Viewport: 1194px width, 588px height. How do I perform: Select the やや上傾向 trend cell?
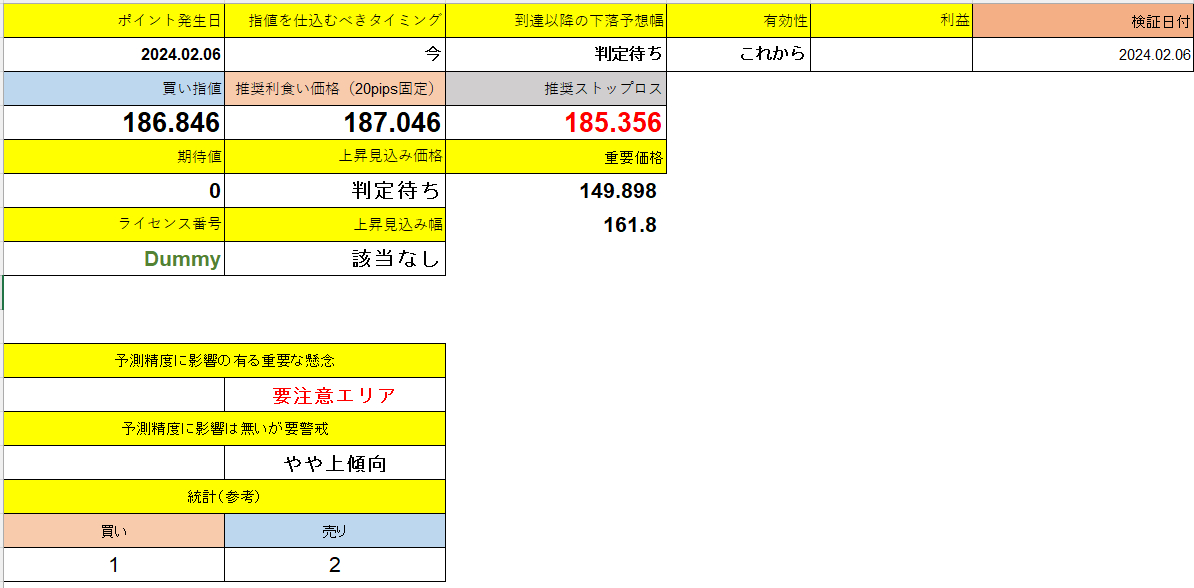pos(335,462)
